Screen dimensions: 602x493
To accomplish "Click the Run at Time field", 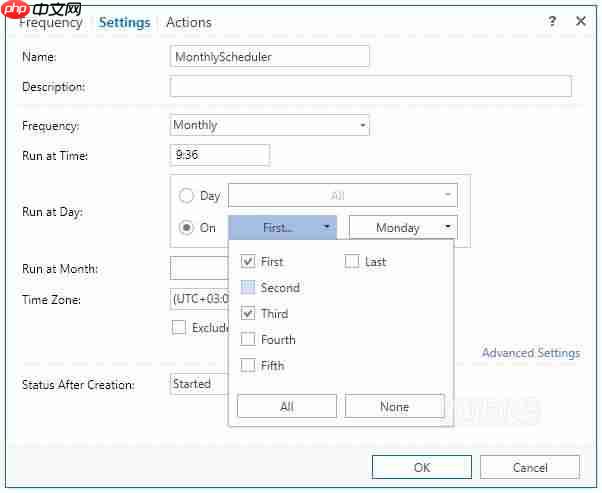I will click(220, 155).
